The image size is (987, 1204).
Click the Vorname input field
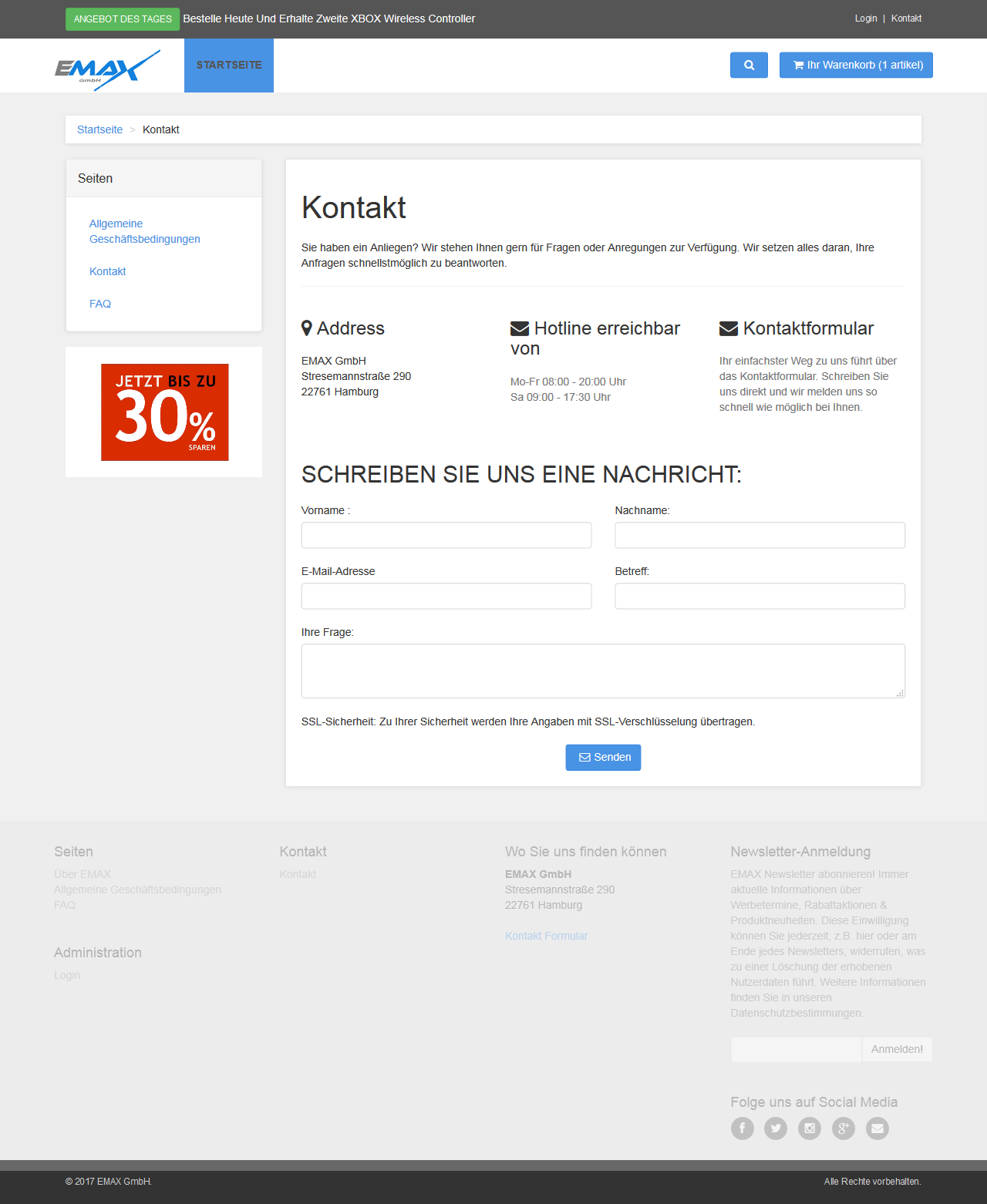point(446,536)
